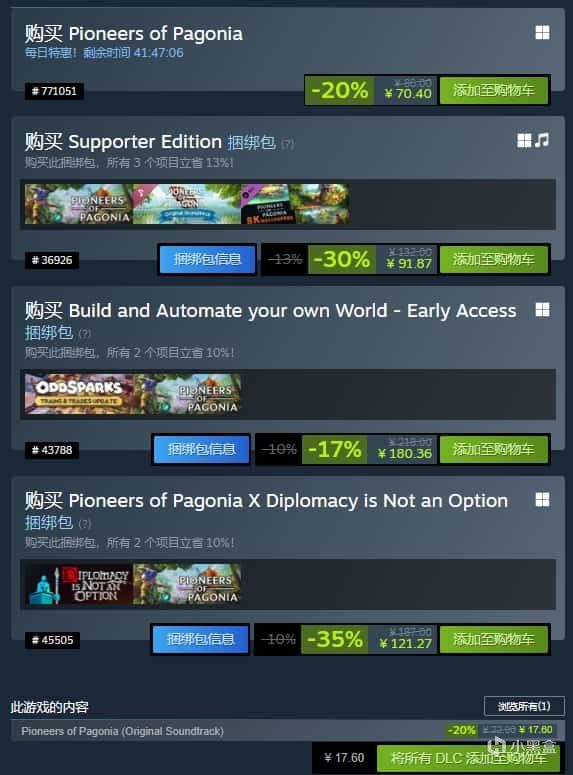Open 捆绑包信息 for Supporter Edition

207,259
